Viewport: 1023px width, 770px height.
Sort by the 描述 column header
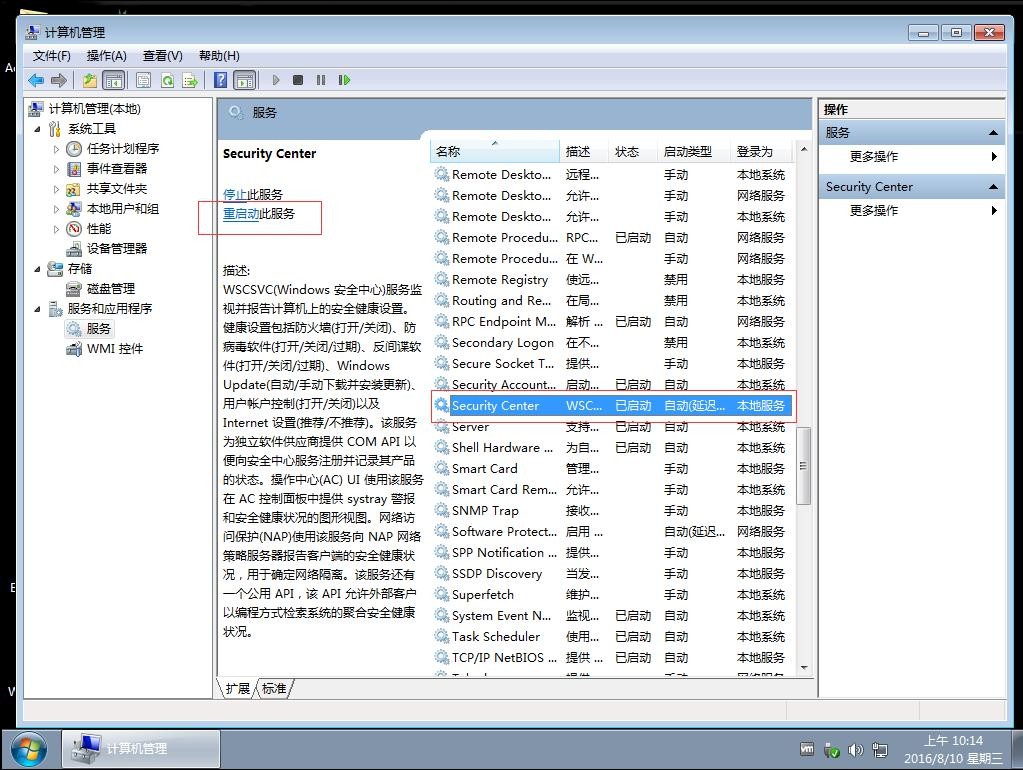[584, 151]
